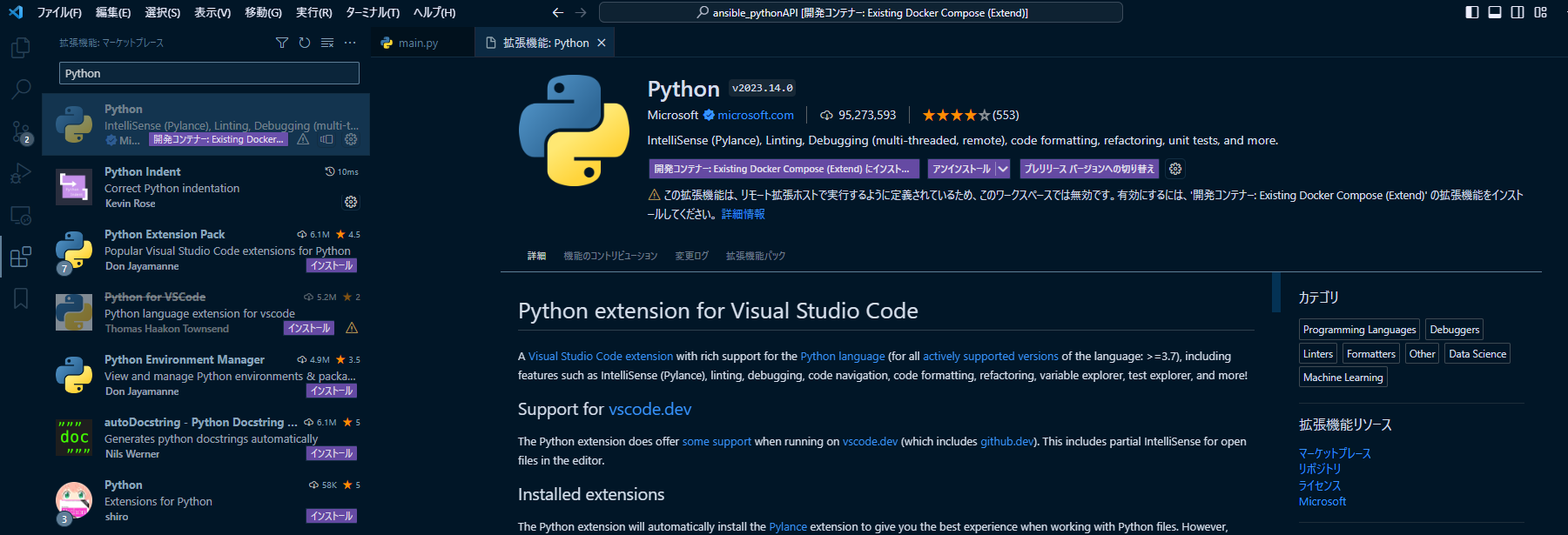Open the extensions view more actions menu

[x=350, y=43]
